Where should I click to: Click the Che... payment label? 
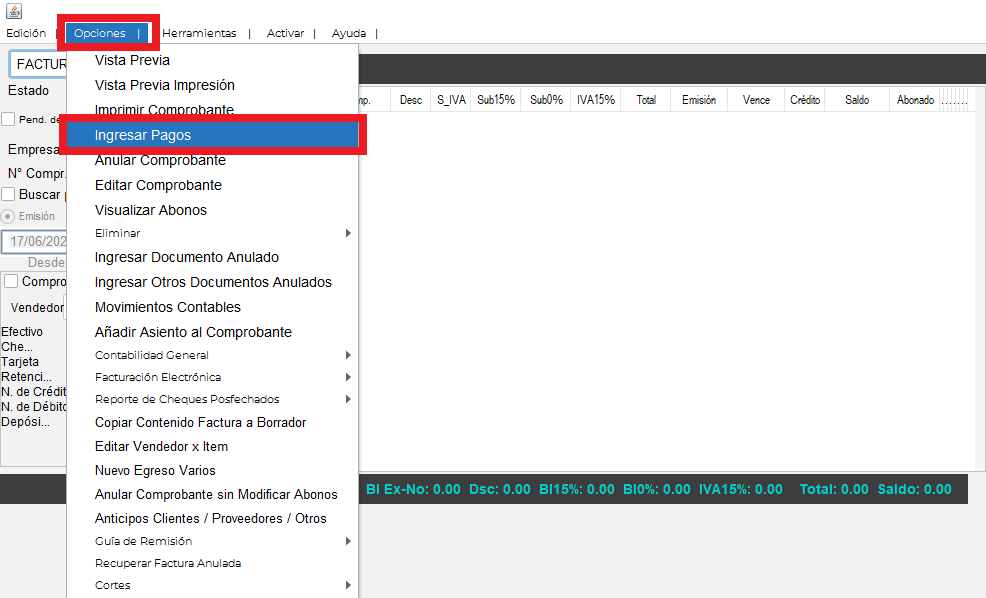pyautogui.click(x=17, y=346)
